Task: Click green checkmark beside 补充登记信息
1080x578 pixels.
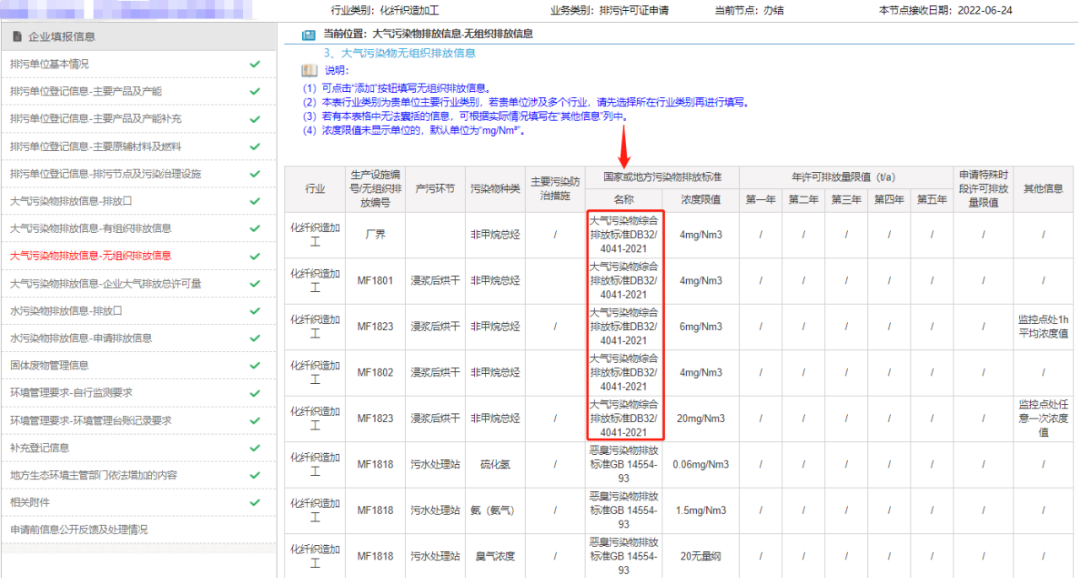Action: point(255,447)
